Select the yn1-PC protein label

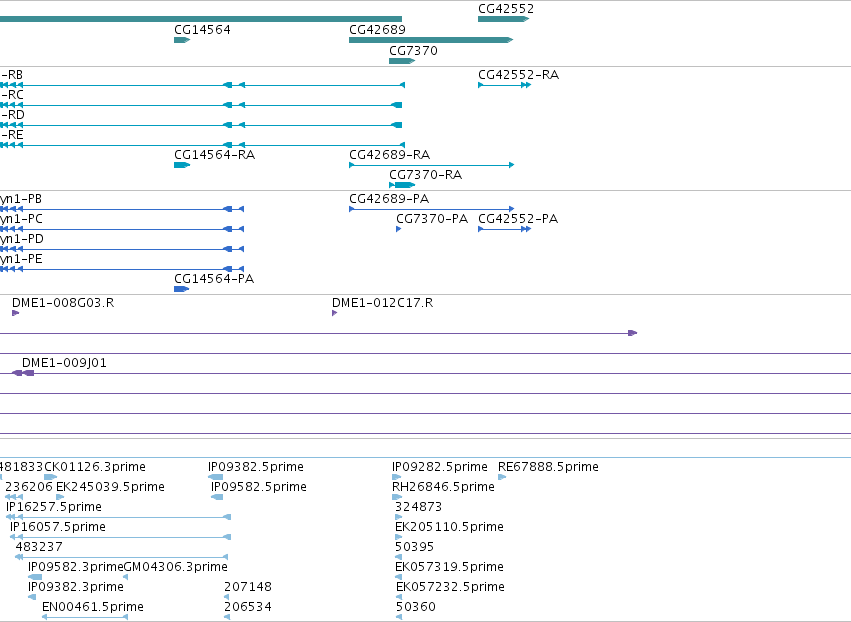pos(21,219)
